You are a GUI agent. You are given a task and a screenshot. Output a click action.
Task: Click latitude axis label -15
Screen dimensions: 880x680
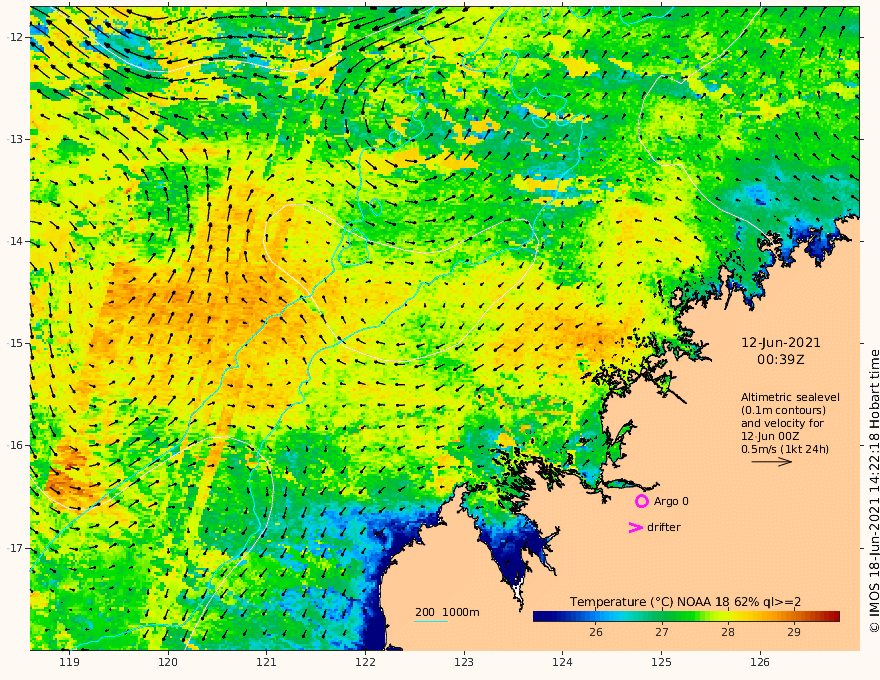click(15, 343)
